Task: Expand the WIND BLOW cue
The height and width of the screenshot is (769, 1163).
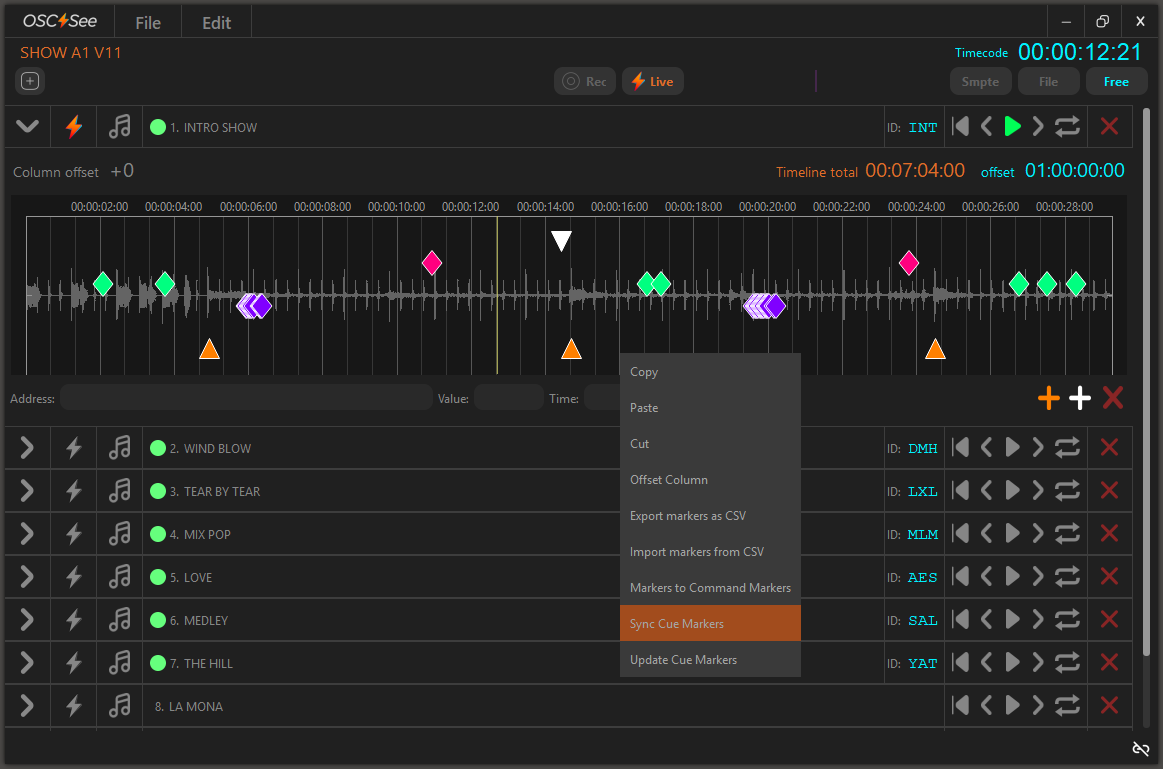Action: [27, 448]
